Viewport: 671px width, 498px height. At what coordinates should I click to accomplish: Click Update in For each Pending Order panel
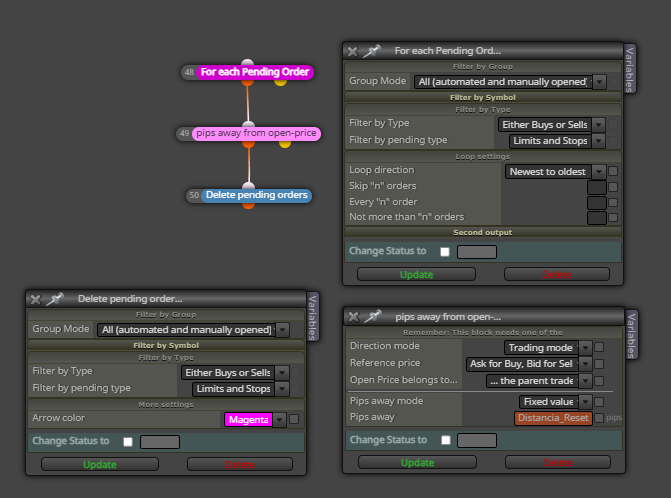[x=416, y=274]
